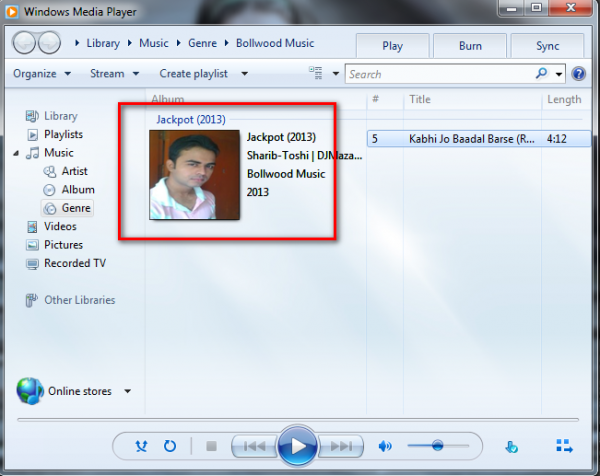Select Recorded TV in the navigation pane
Screen dimensions: 600x476
[65, 263]
